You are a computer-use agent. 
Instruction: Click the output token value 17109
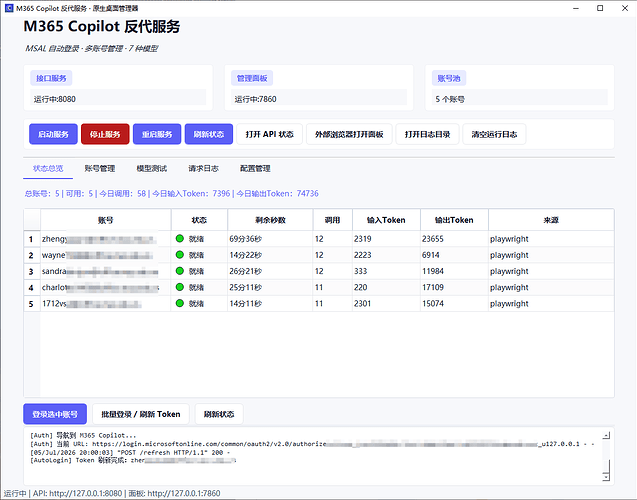(x=454, y=287)
